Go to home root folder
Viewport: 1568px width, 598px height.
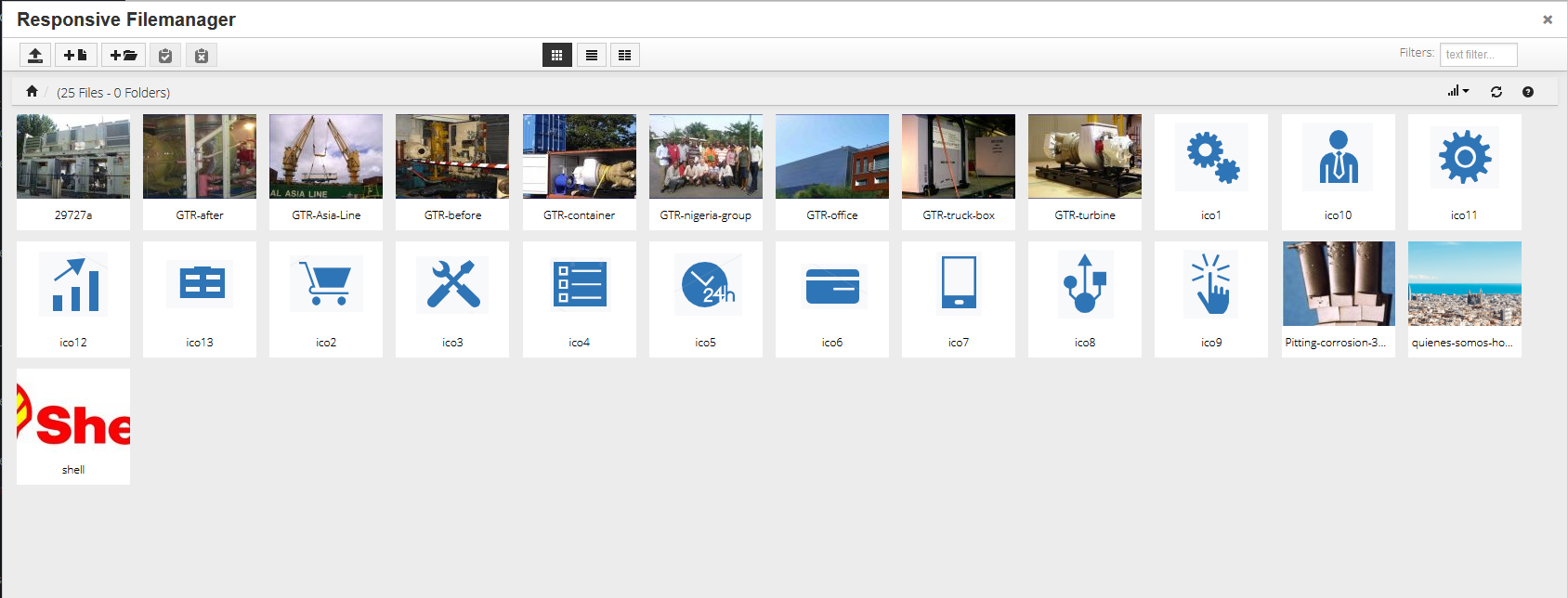(x=32, y=91)
